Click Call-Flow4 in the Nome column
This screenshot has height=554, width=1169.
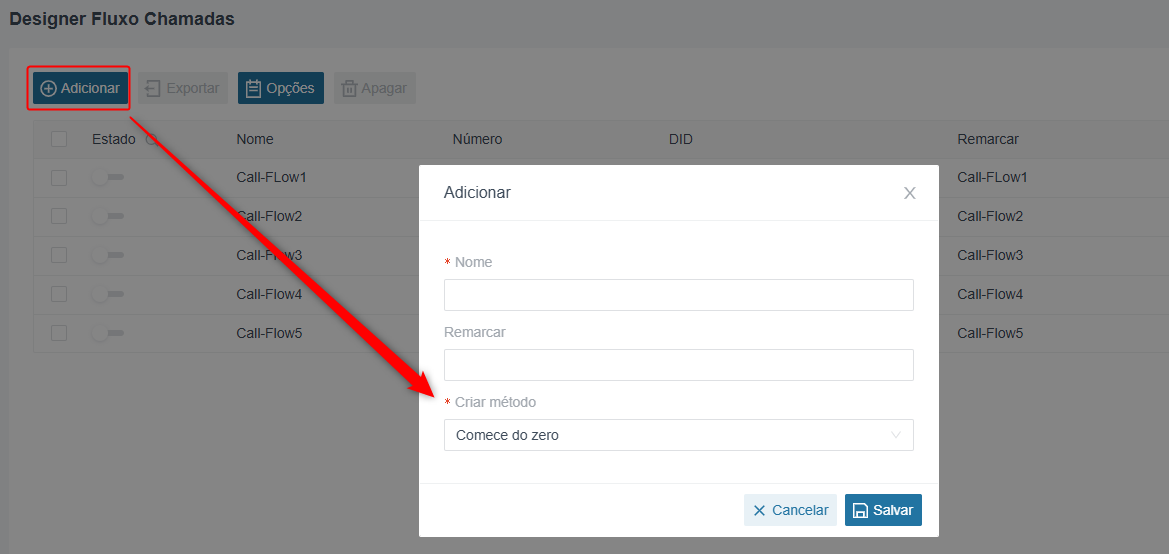click(269, 294)
